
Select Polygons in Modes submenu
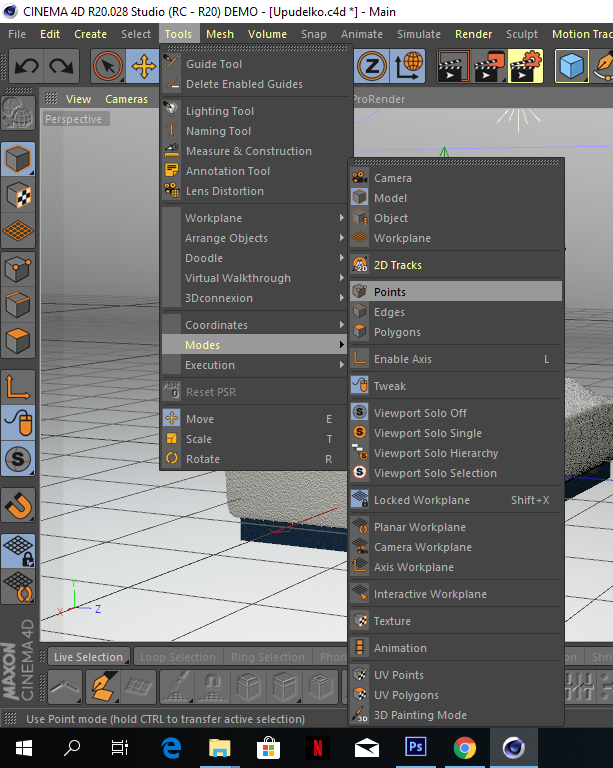[456, 332]
